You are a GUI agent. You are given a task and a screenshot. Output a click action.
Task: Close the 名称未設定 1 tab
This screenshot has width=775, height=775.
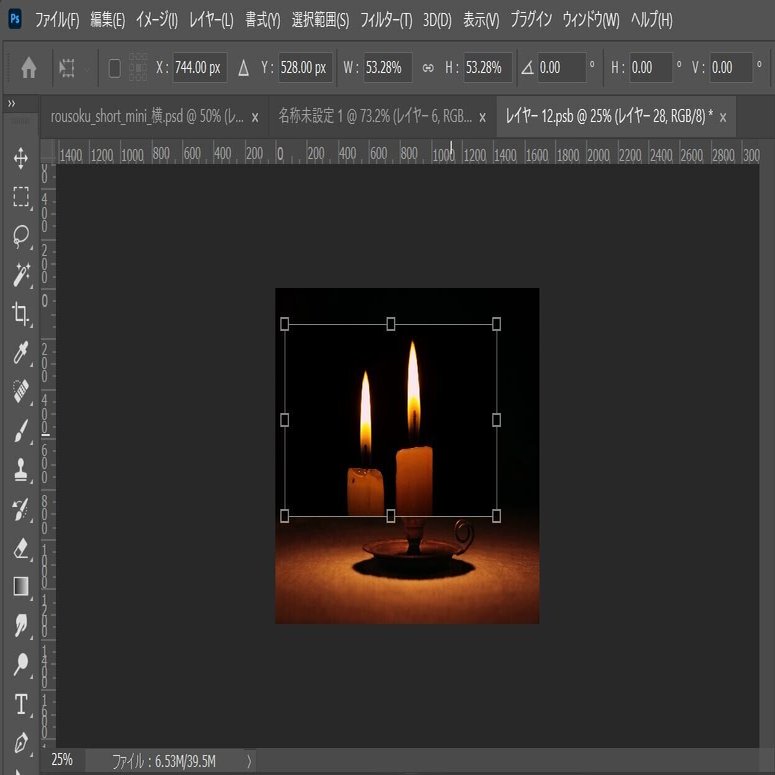click(482, 118)
